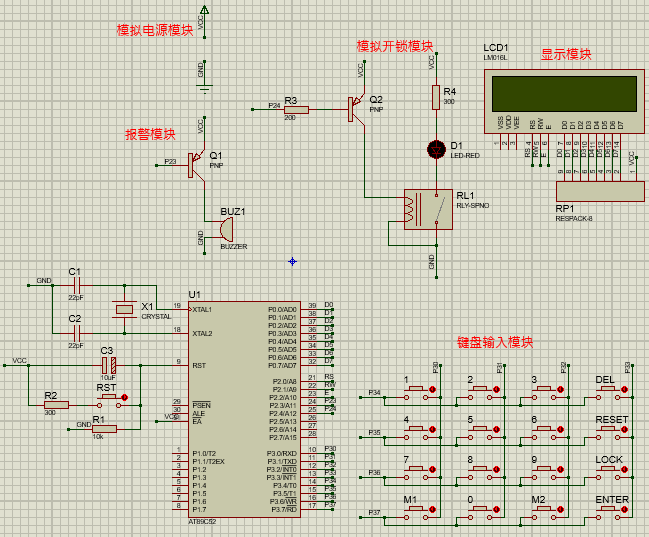The width and height of the screenshot is (649, 537).
Task: Push keypad button 6
Action: [x=544, y=433]
